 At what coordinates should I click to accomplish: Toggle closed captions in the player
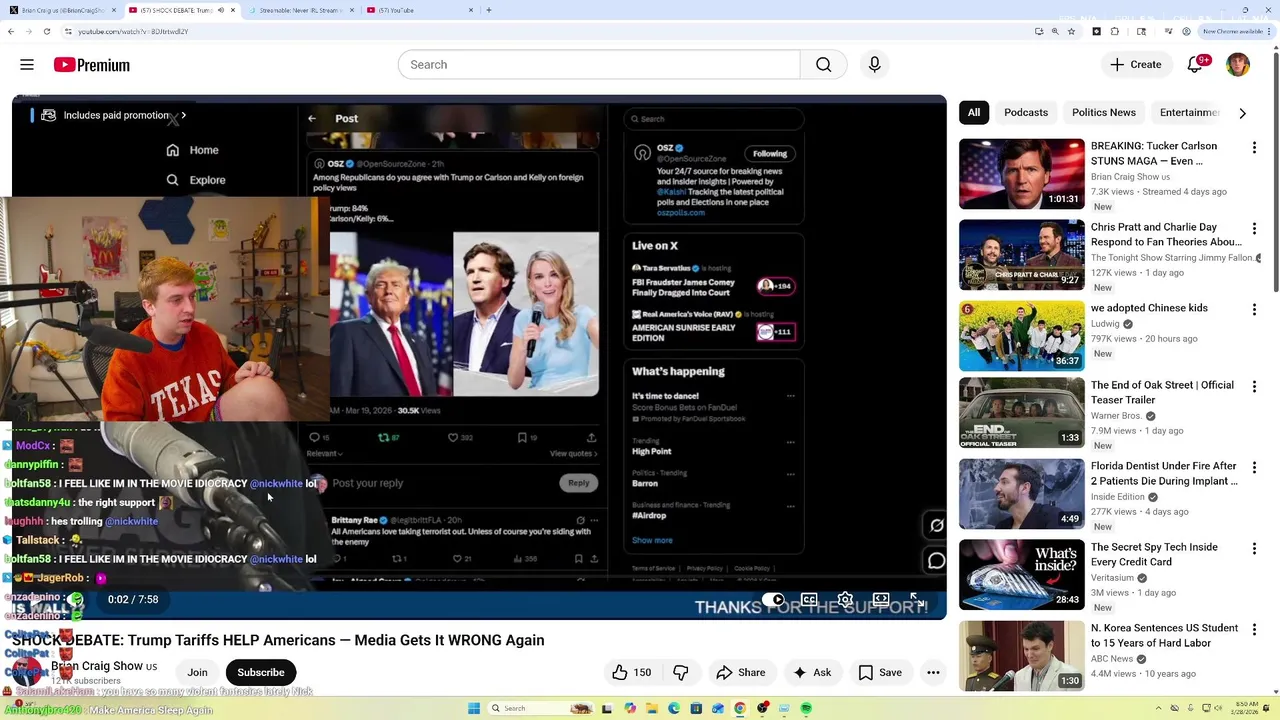(809, 600)
